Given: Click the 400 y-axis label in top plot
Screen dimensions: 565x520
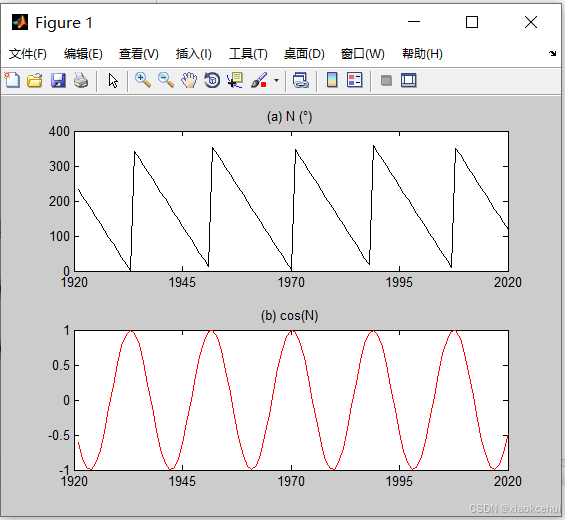Looking at the screenshot, I should click(x=59, y=132).
